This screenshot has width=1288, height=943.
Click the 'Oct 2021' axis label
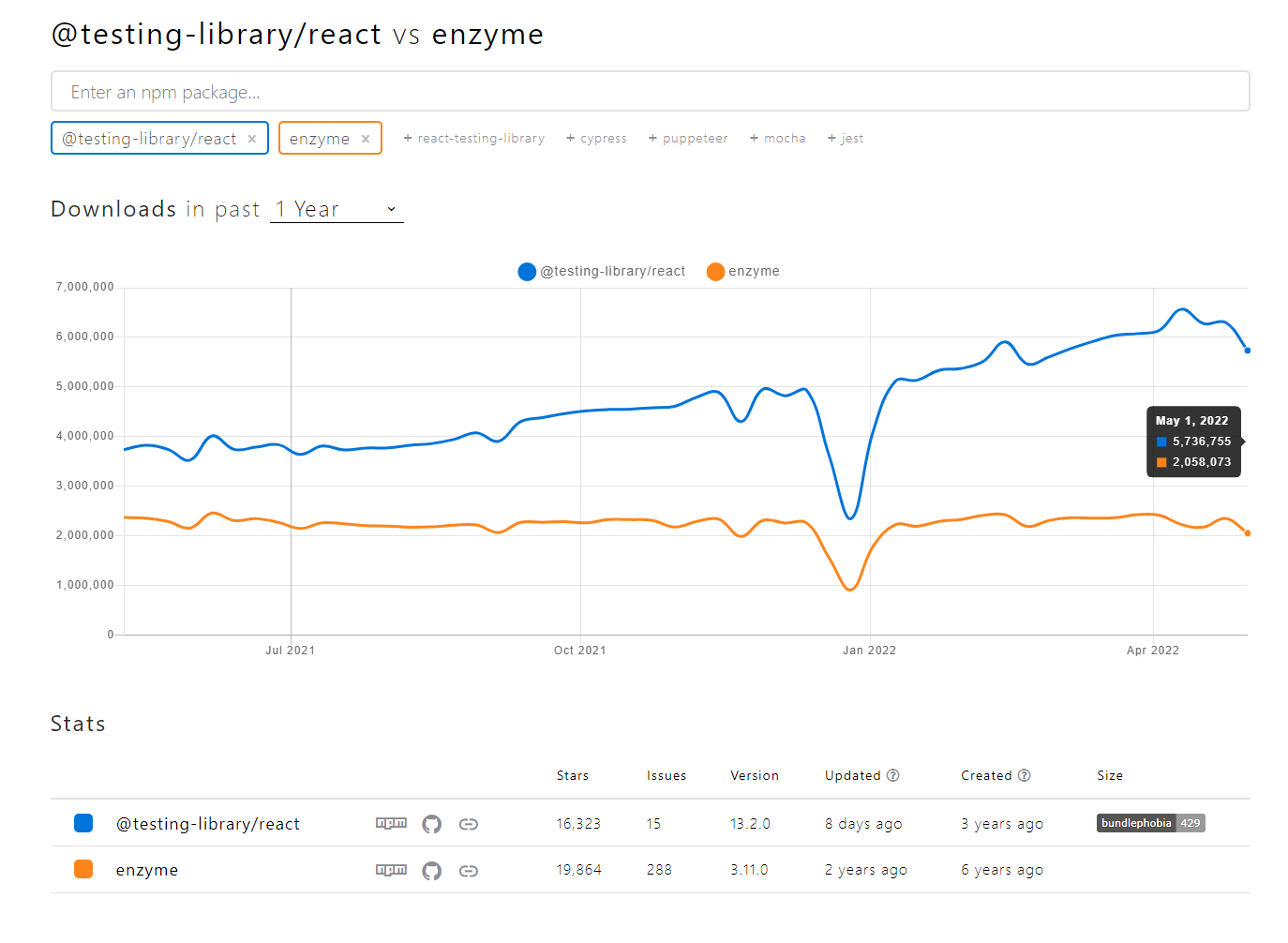pyautogui.click(x=579, y=650)
